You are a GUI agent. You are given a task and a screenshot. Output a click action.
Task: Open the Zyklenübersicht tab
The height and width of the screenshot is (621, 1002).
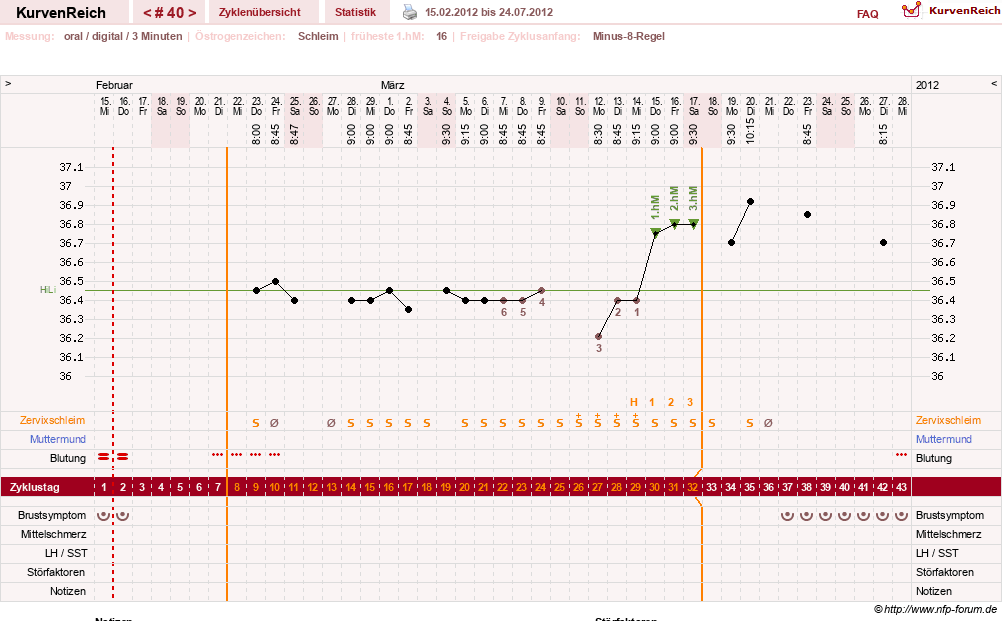(x=259, y=12)
